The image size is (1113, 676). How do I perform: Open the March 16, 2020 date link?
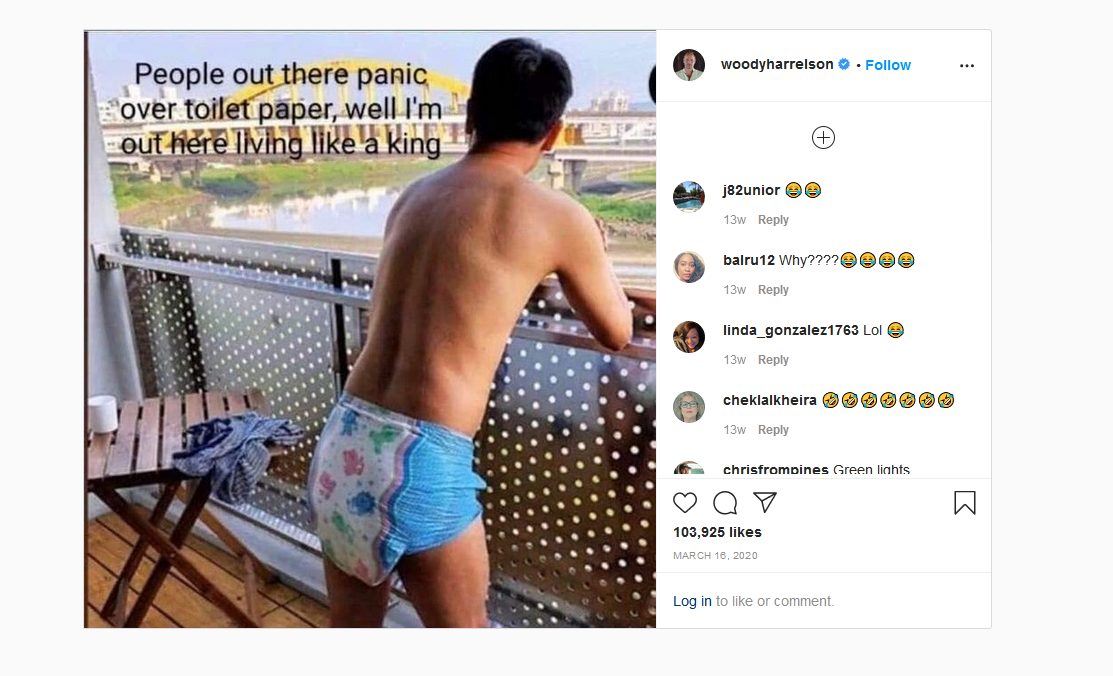click(715, 555)
